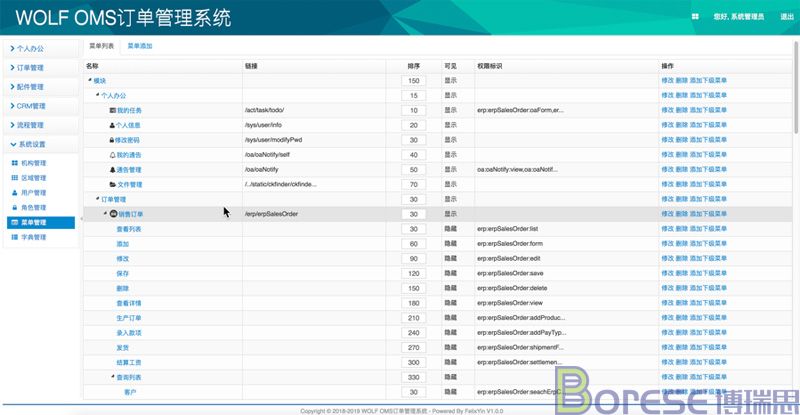
Task: Click 修改 in the 文件管理 row
Action: 667,184
